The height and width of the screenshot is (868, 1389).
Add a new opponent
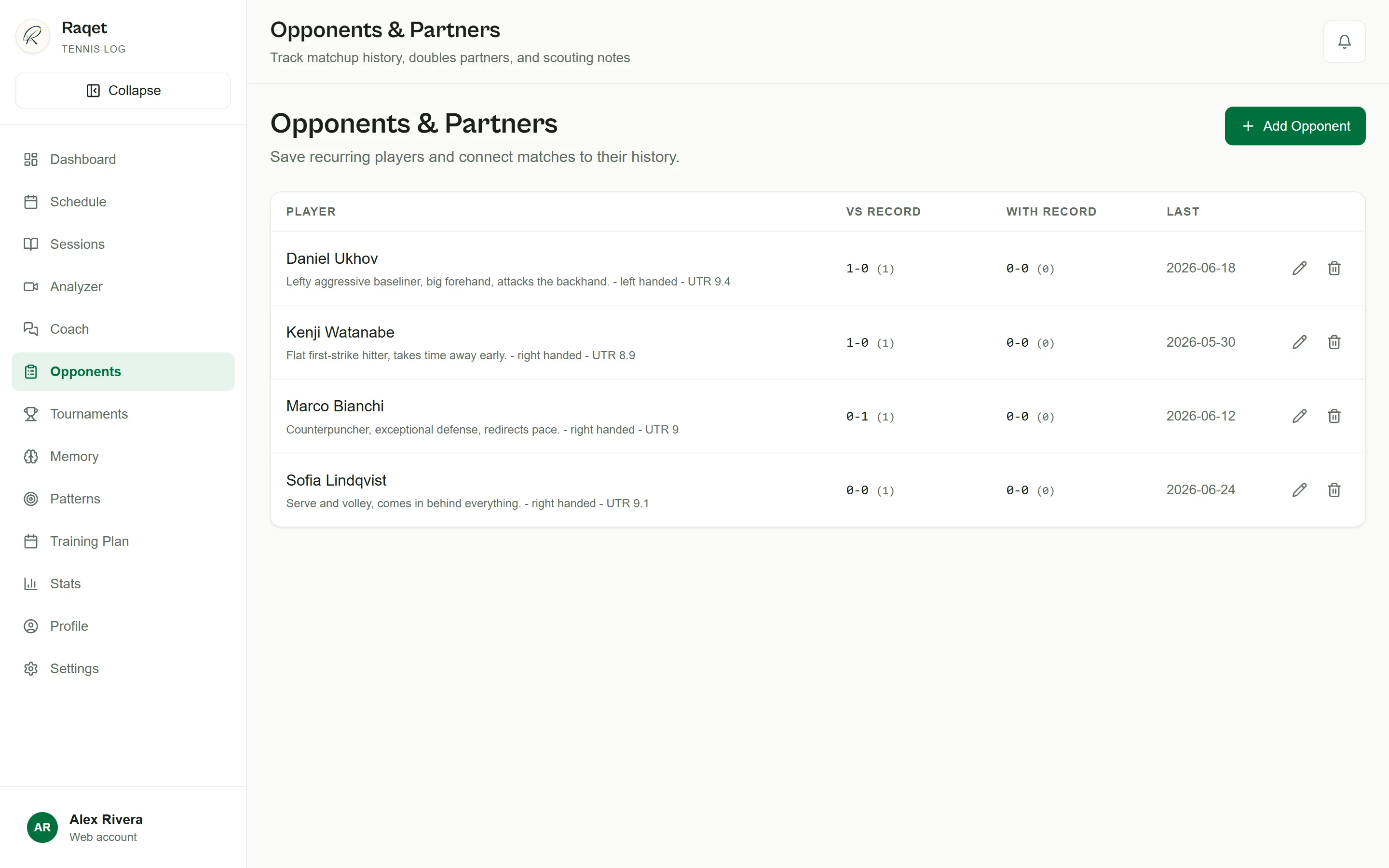pyautogui.click(x=1295, y=126)
